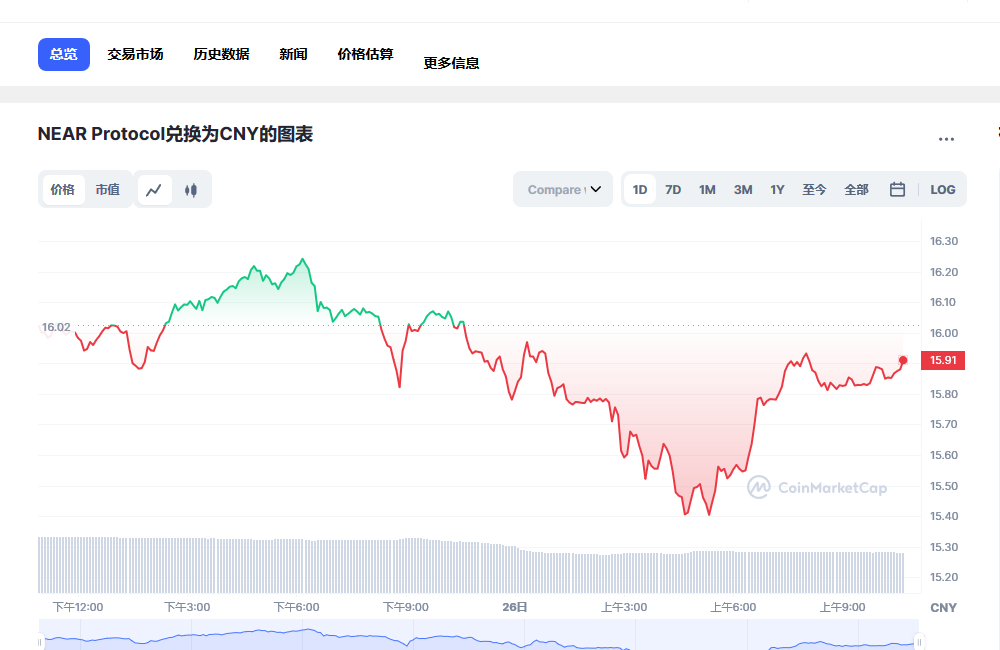Image resolution: width=1000 pixels, height=650 pixels.
Task: Click the right range slider handle
Action: pyautogui.click(x=920, y=642)
